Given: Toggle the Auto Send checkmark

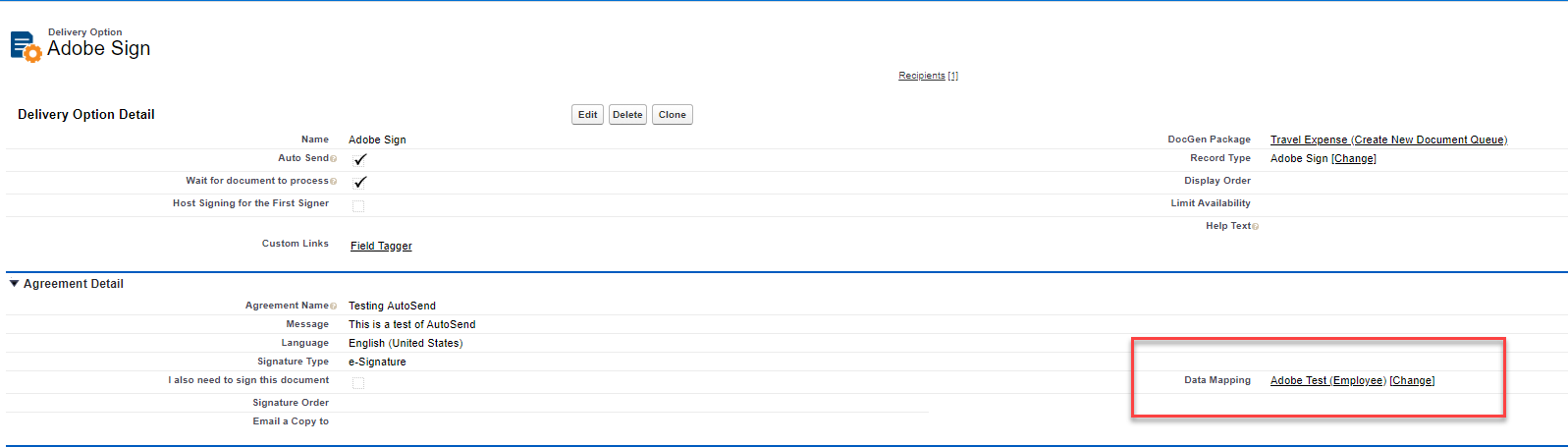Looking at the screenshot, I should tap(359, 159).
